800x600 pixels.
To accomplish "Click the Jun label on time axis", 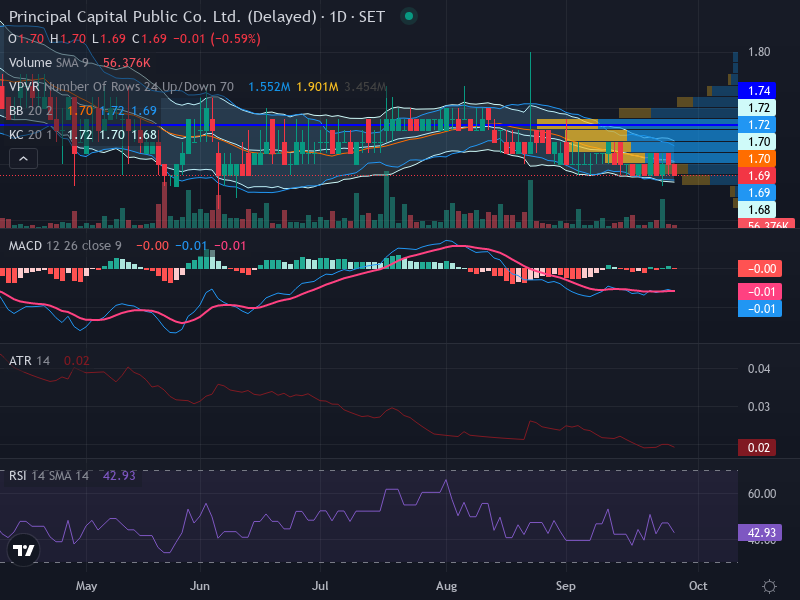I will [200, 586].
